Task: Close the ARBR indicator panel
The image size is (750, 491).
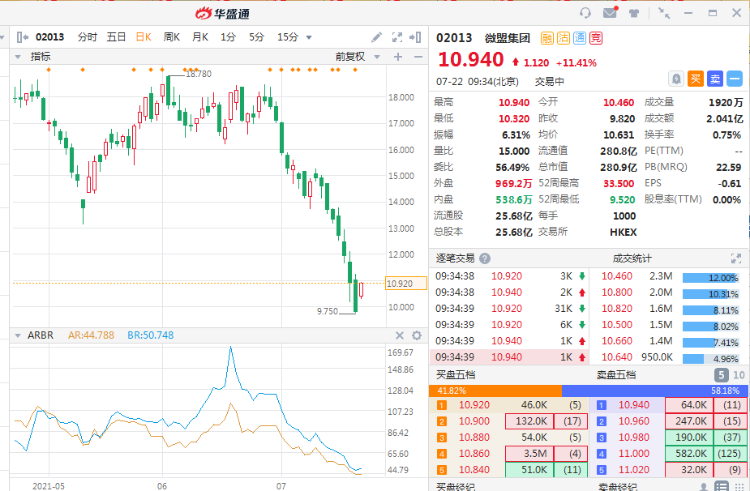Action: pyautogui.click(x=400, y=336)
